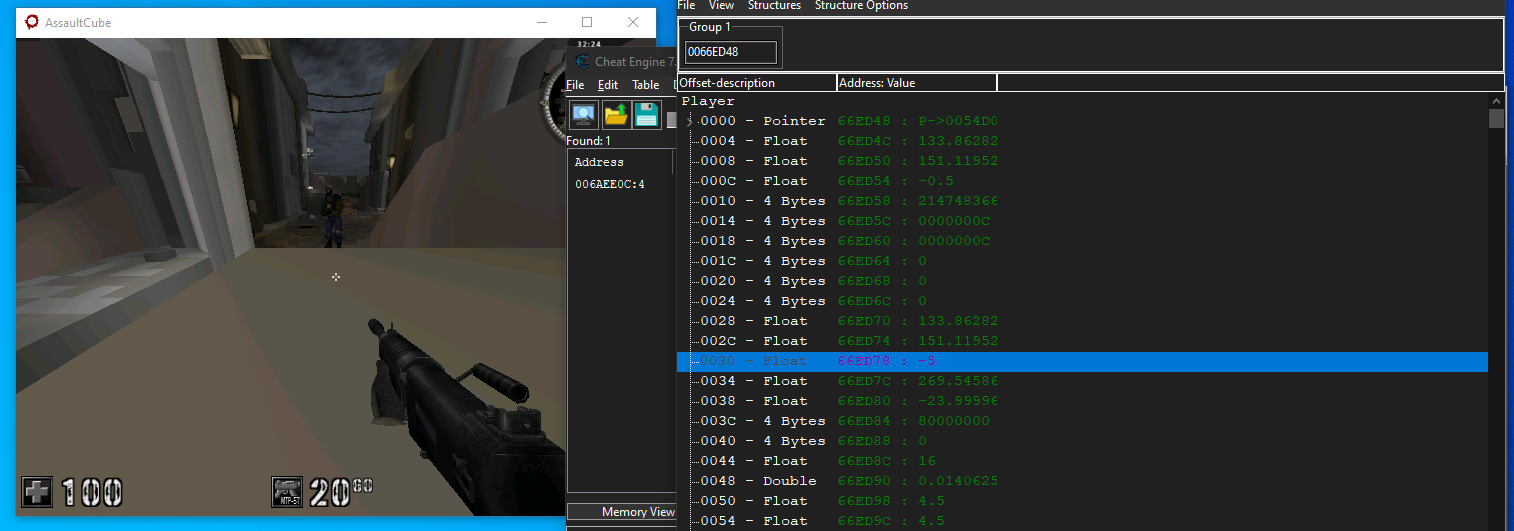Image resolution: width=1514 pixels, height=531 pixels.
Task: Click the structure list scrollbar up arrow
Action: pyautogui.click(x=1496, y=101)
